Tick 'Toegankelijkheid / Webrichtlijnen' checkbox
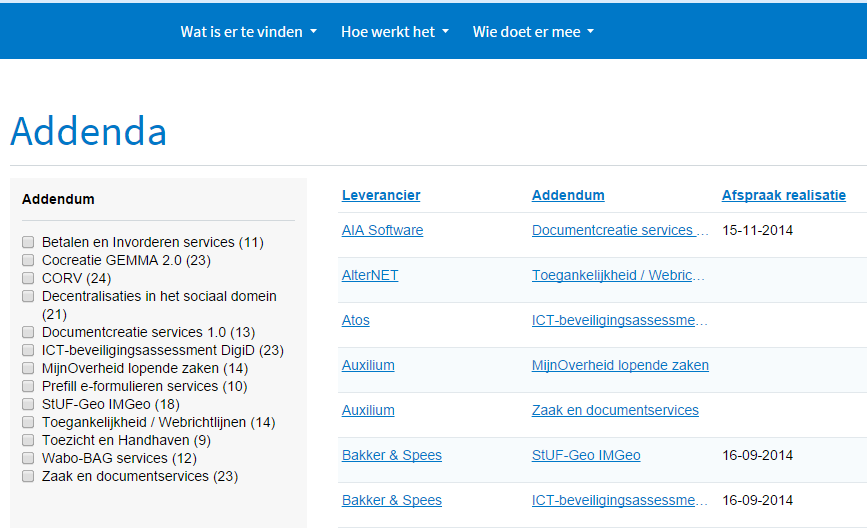867x528 pixels. tap(28, 422)
